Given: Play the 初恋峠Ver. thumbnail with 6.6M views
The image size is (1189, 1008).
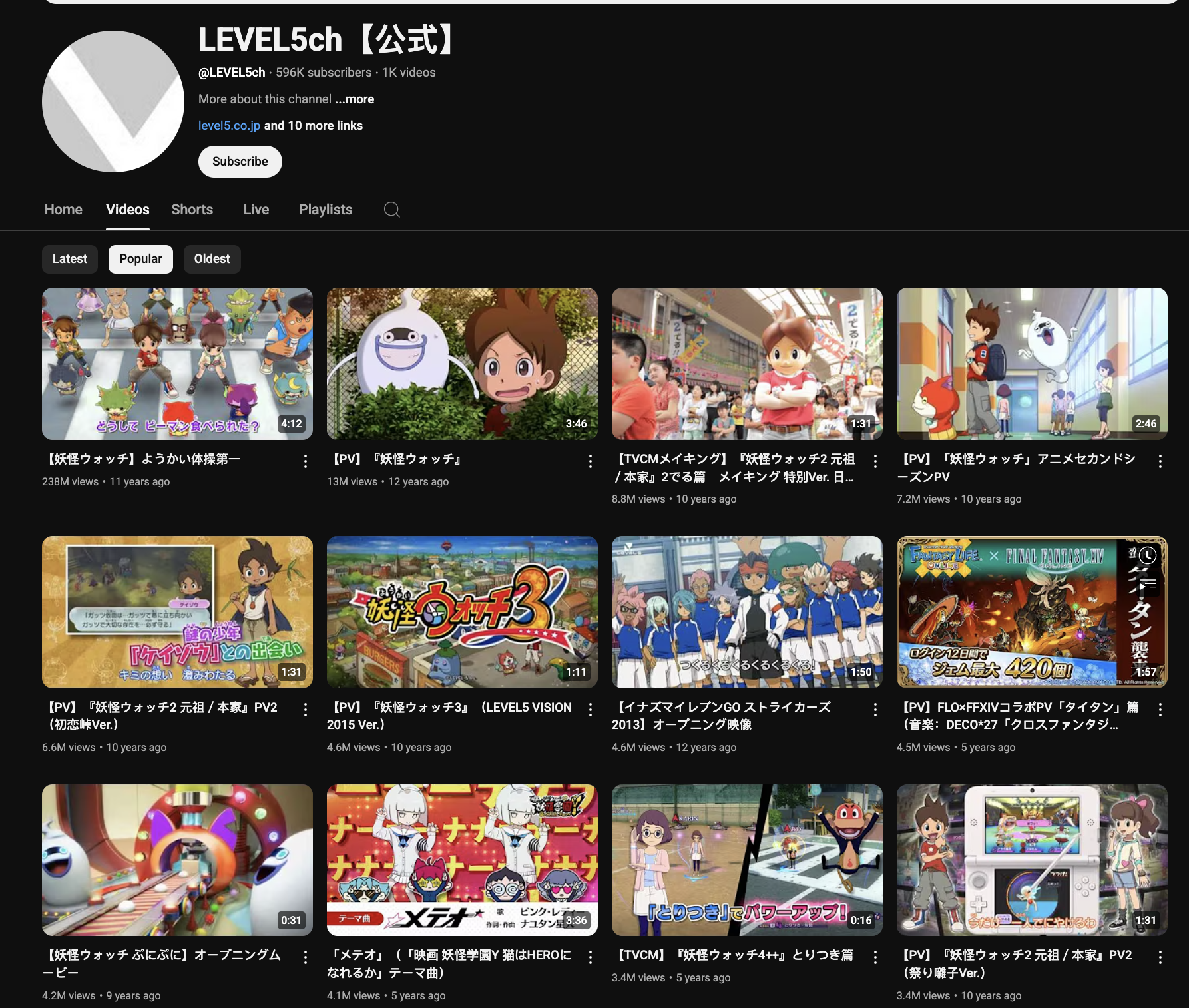Looking at the screenshot, I should (177, 612).
